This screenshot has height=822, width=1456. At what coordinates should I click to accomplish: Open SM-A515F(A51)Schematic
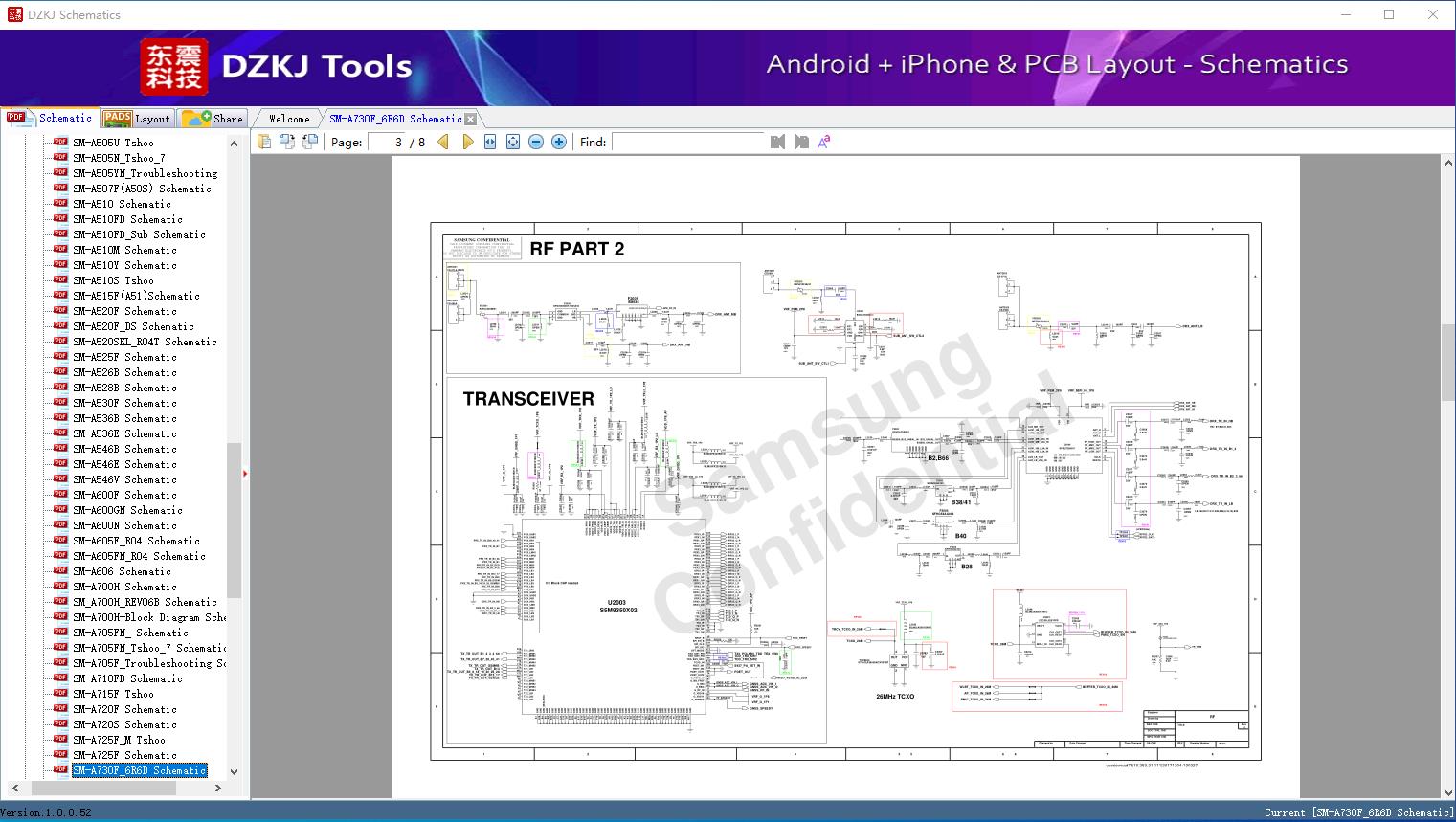pos(136,296)
